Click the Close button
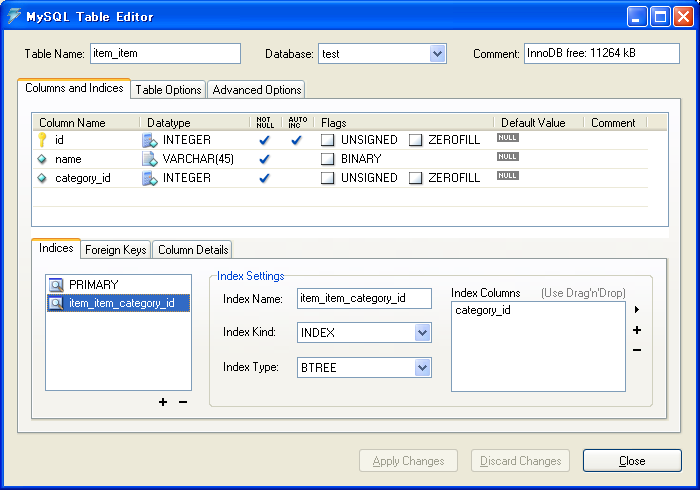Viewport: 700px width, 490px height. [x=632, y=461]
